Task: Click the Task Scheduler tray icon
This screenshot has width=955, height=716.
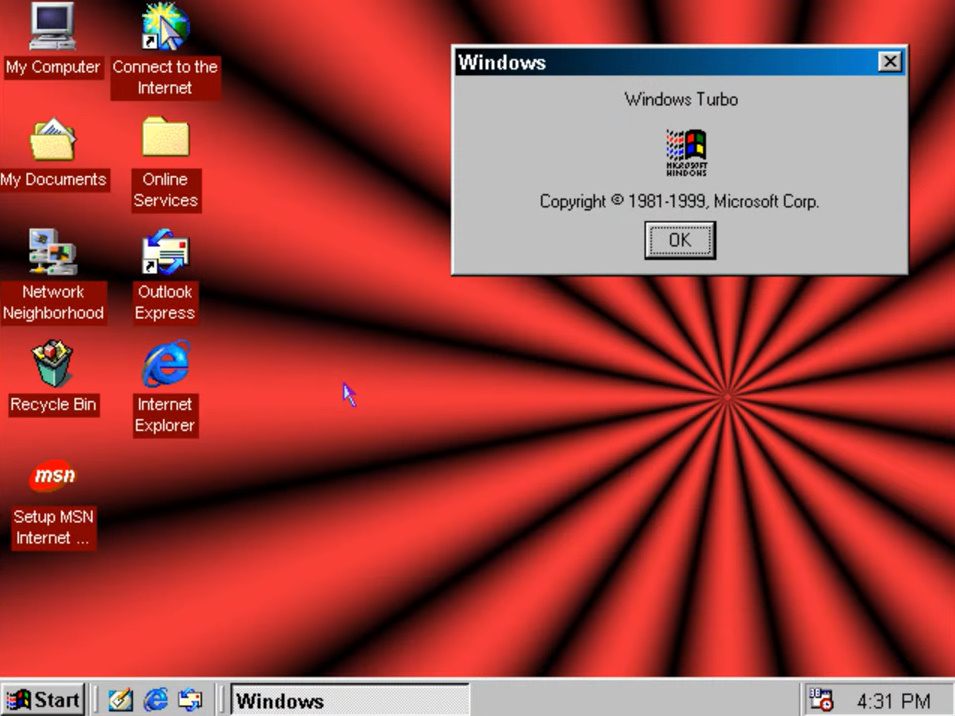Action: point(820,700)
